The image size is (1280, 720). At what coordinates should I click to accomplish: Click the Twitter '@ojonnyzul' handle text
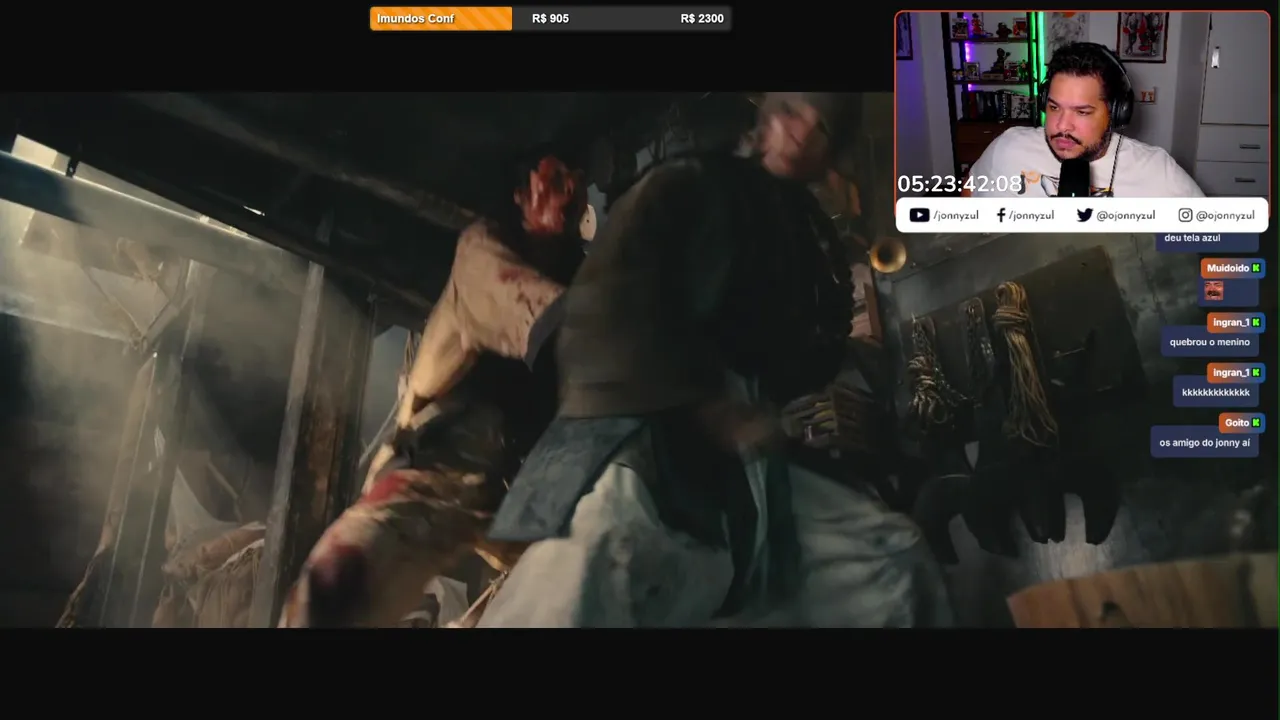pyautogui.click(x=1126, y=215)
